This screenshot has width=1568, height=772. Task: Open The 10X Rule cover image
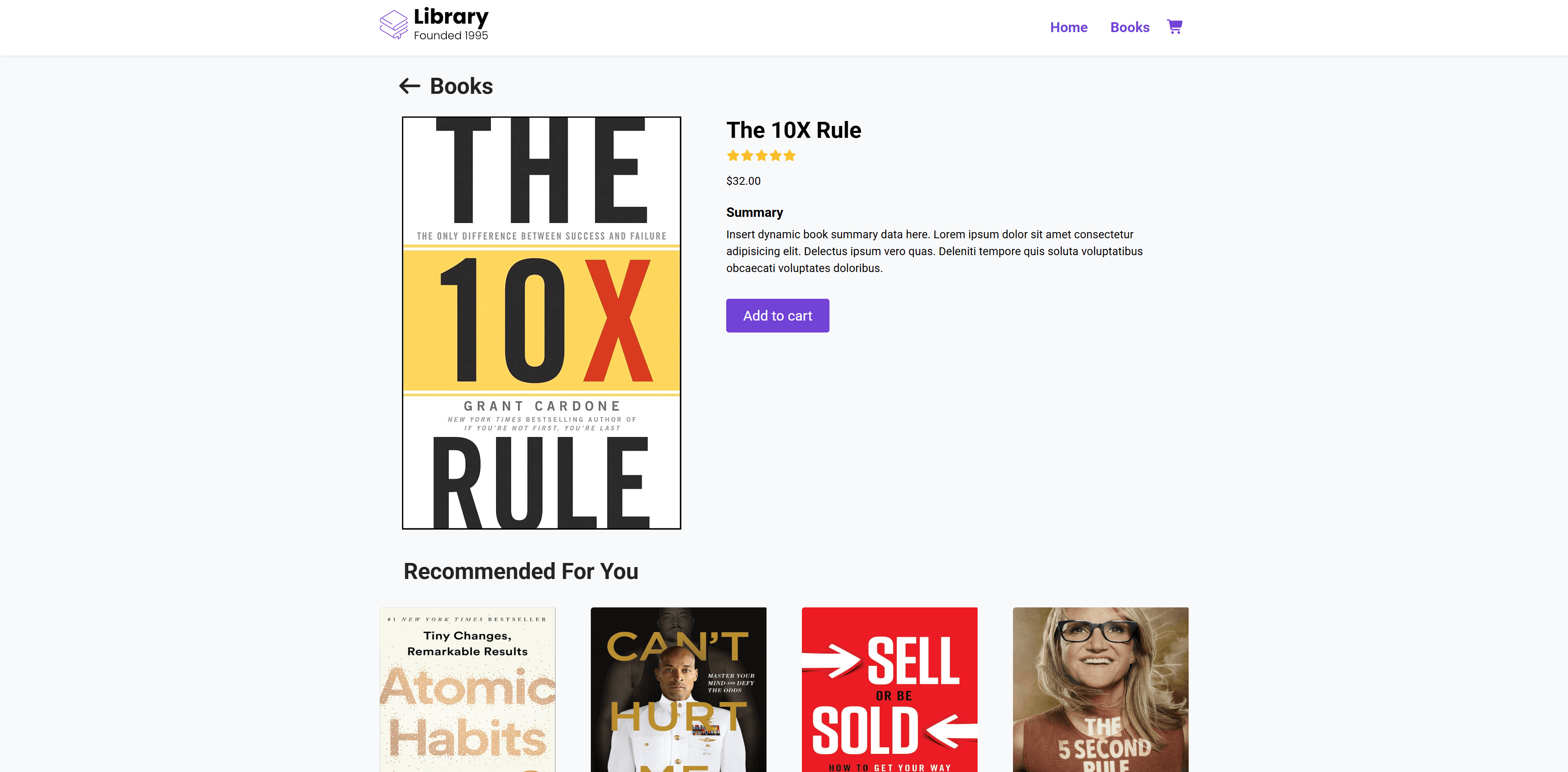click(541, 323)
